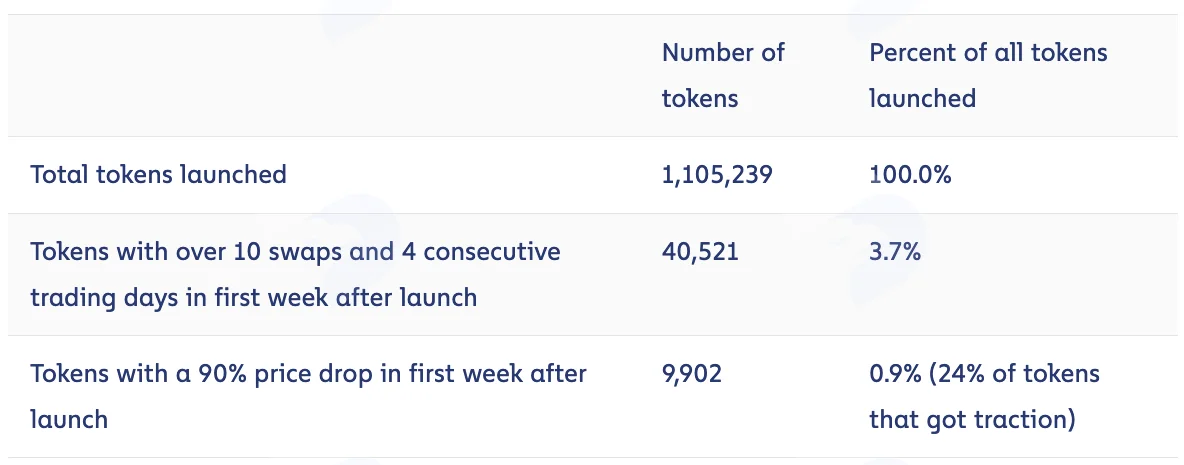Click the words 'Number of' in the header
Viewport: 1184px width, 465px height.
[723, 53]
